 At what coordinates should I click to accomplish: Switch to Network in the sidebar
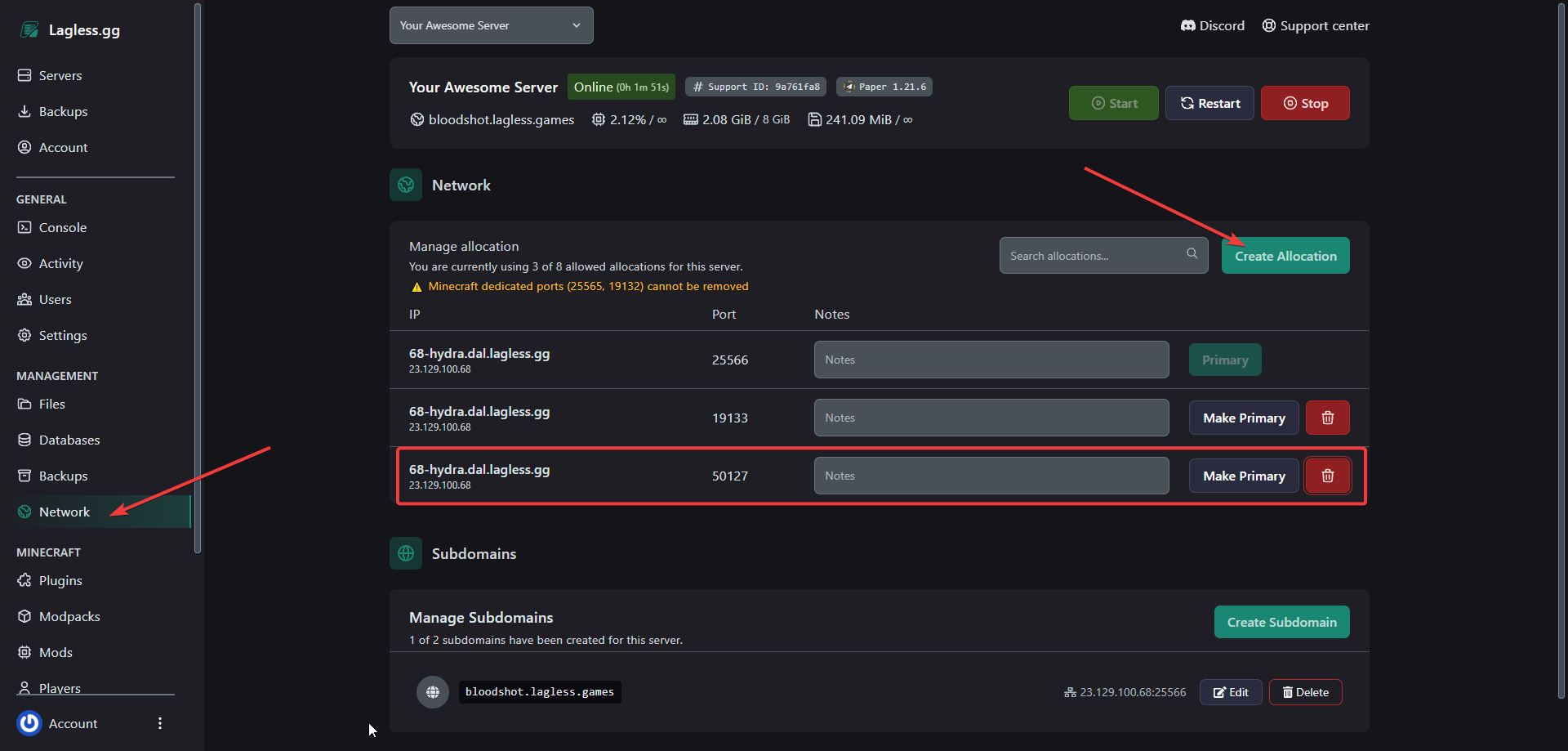click(64, 511)
